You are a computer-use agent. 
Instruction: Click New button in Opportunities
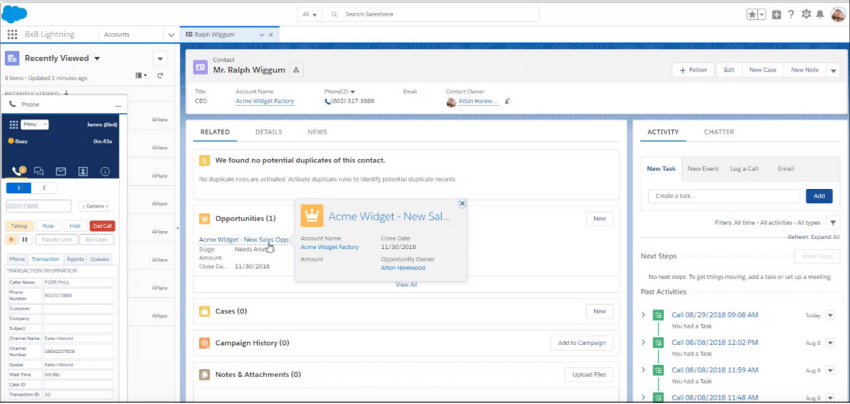[x=600, y=219]
